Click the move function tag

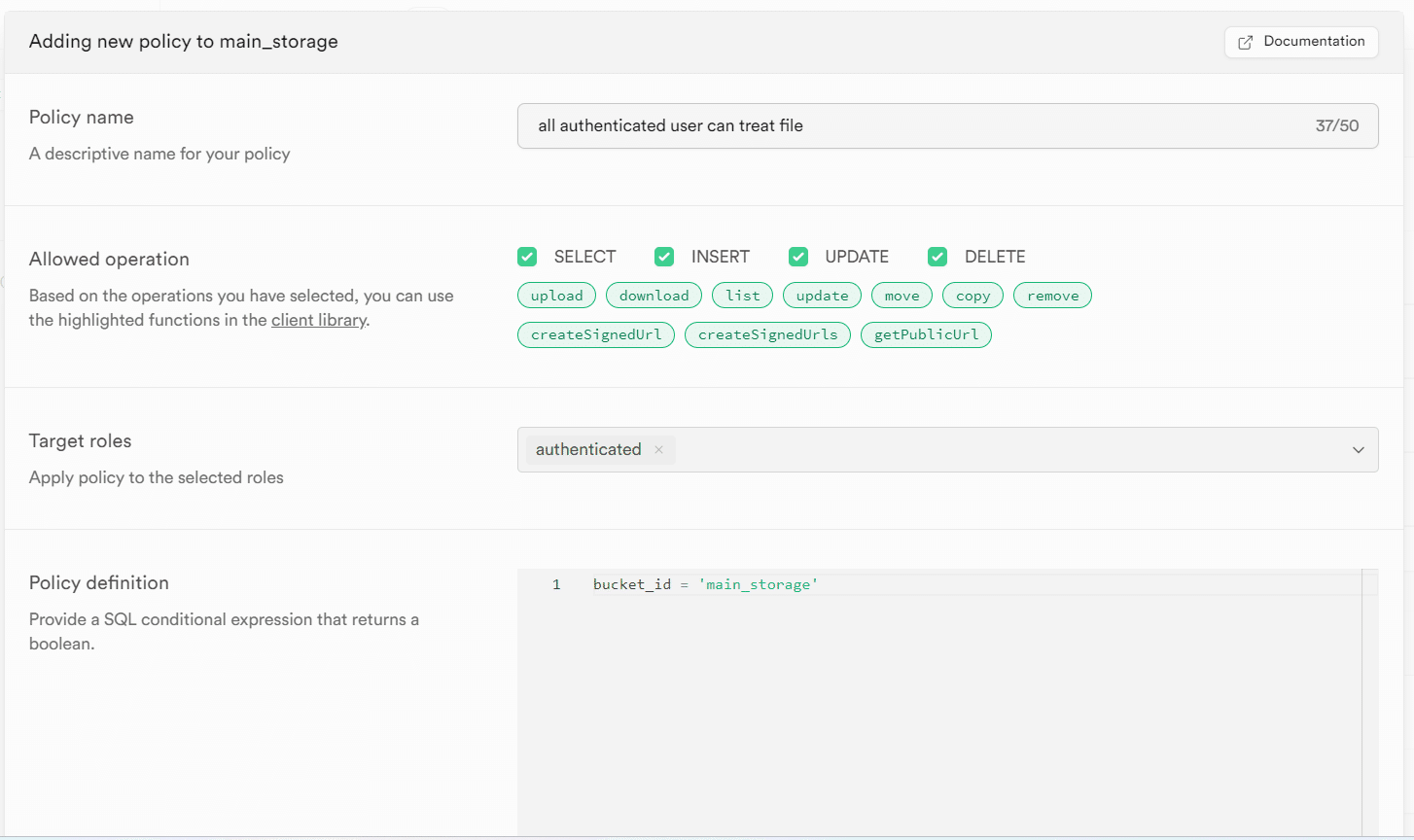[x=901, y=296]
